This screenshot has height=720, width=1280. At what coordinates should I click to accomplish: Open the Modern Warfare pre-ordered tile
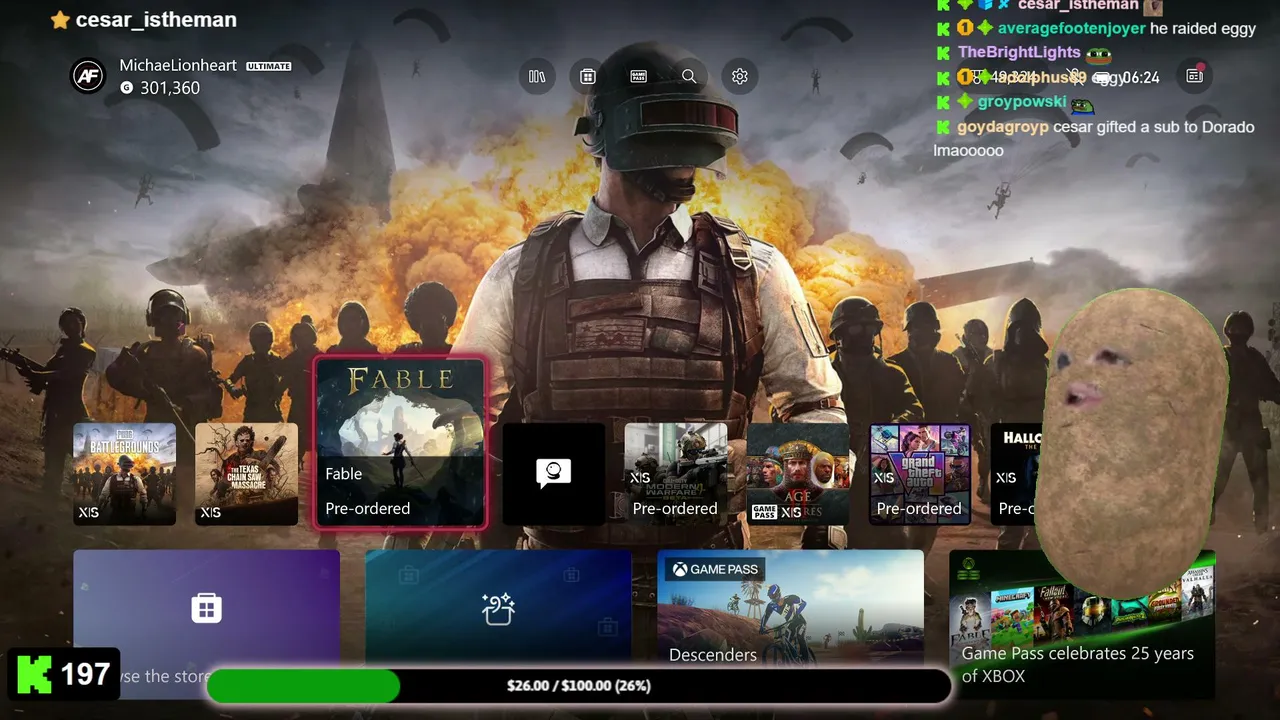[x=676, y=474]
